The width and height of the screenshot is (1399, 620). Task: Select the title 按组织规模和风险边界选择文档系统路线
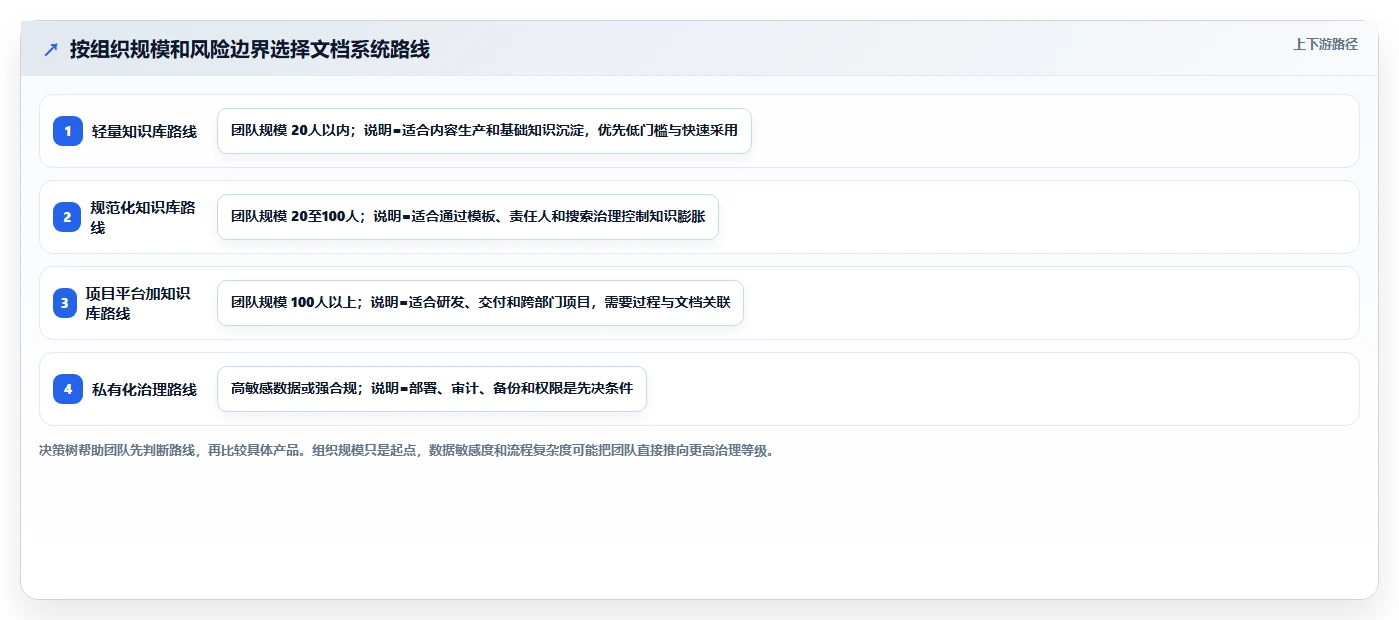[x=250, y=50]
